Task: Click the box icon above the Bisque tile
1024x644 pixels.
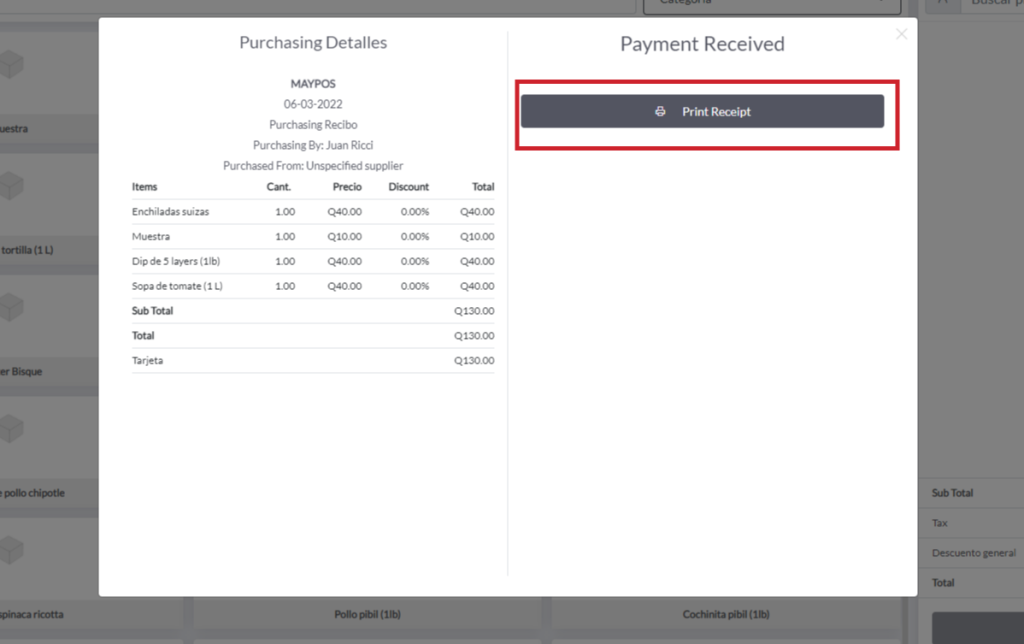Action: click(x=10, y=307)
